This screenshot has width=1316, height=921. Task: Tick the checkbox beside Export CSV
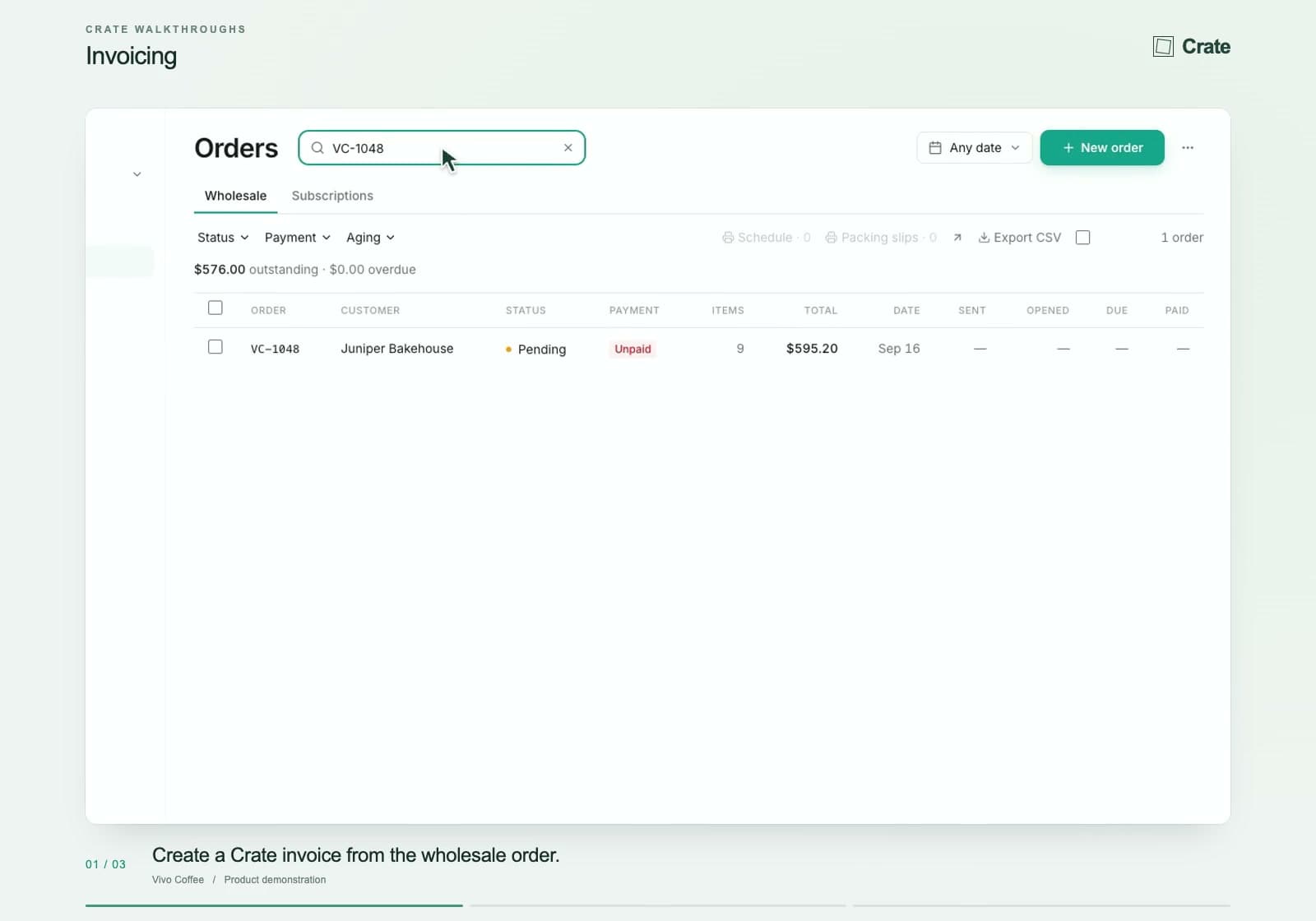click(1083, 238)
